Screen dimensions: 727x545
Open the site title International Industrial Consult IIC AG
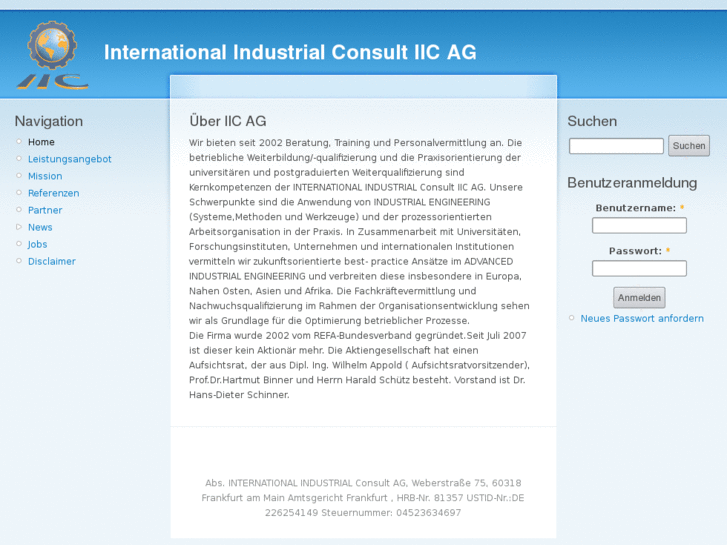(290, 52)
